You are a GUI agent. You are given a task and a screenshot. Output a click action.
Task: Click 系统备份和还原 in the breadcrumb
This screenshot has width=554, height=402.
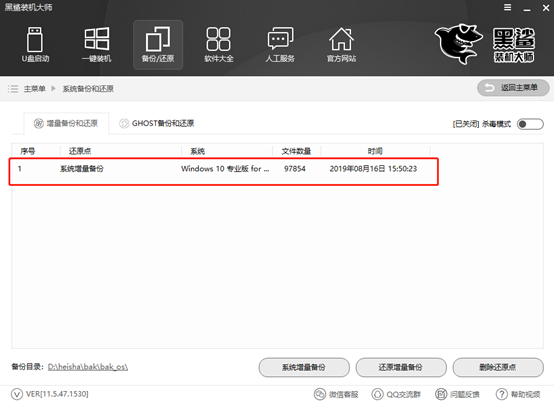[x=88, y=89]
